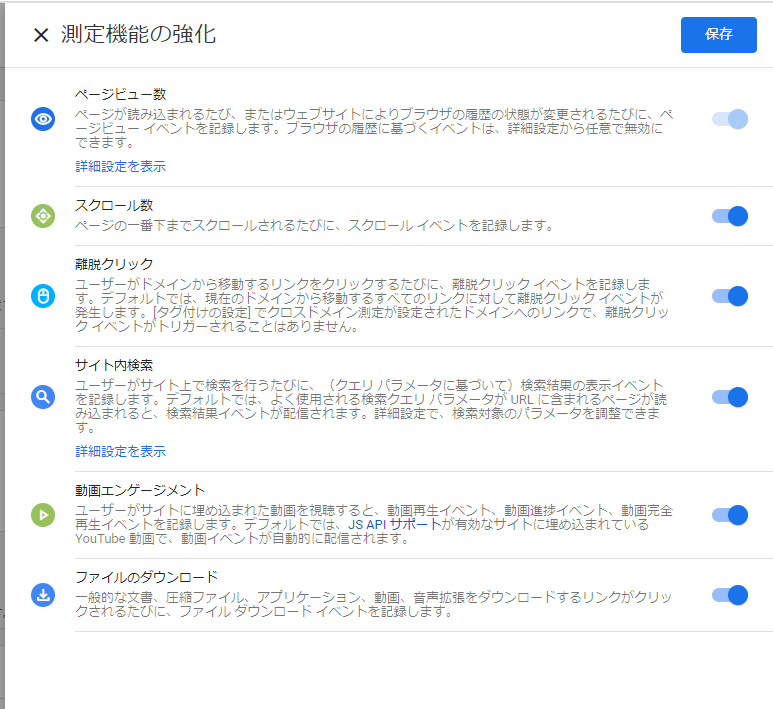Screen dimensions: 773x709
Task: Disable the スクロール数 toggle
Action: point(730,216)
